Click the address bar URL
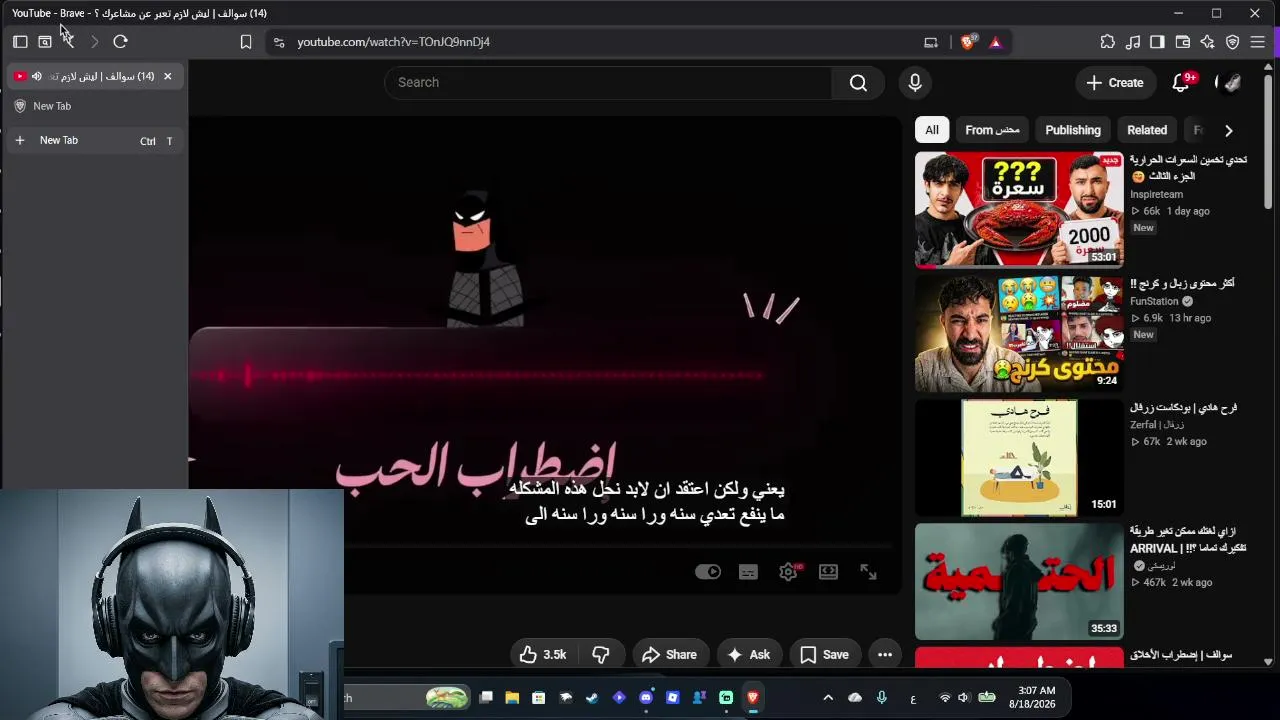 393,42
